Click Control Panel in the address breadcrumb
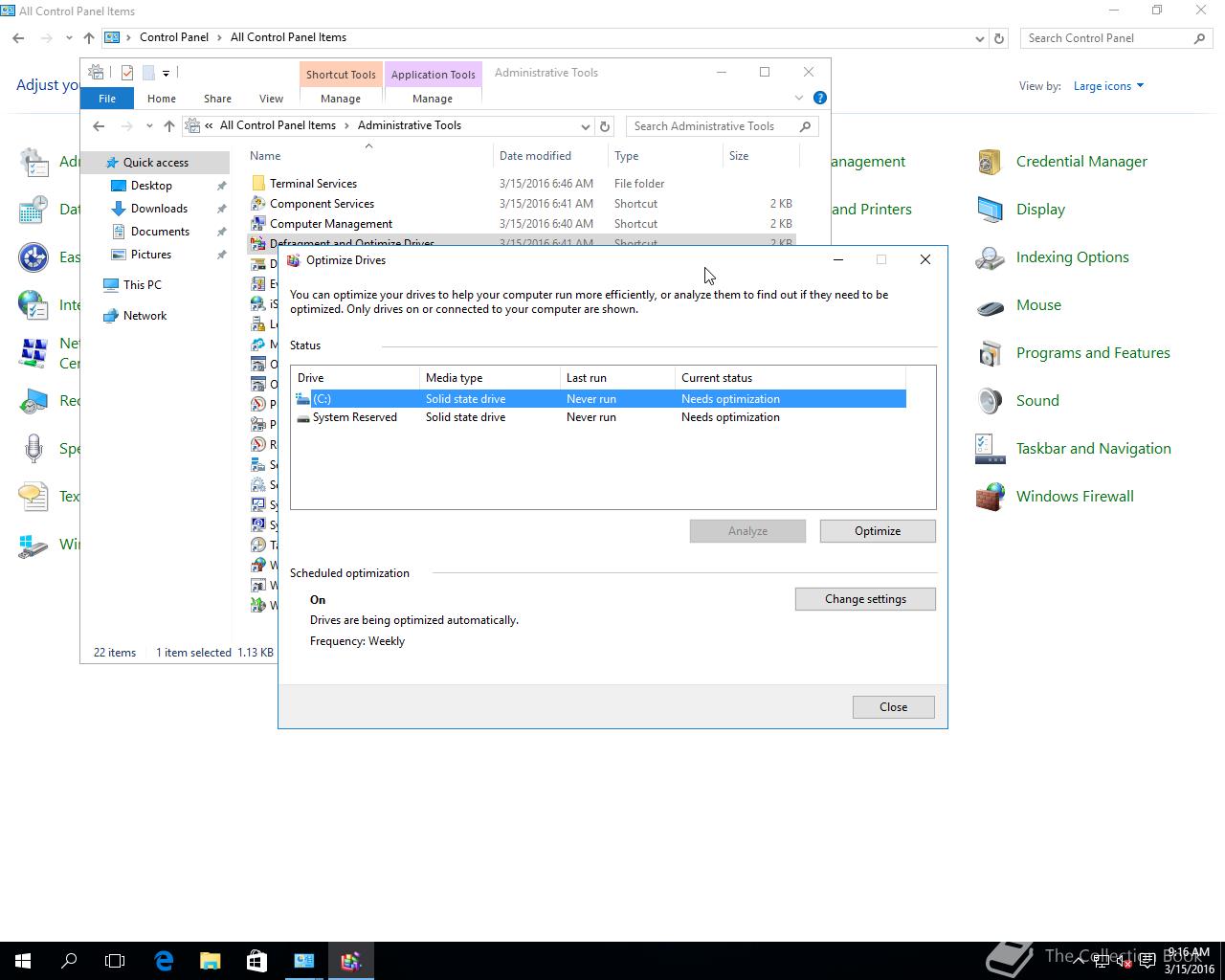The width and height of the screenshot is (1225, 980). coord(174,37)
